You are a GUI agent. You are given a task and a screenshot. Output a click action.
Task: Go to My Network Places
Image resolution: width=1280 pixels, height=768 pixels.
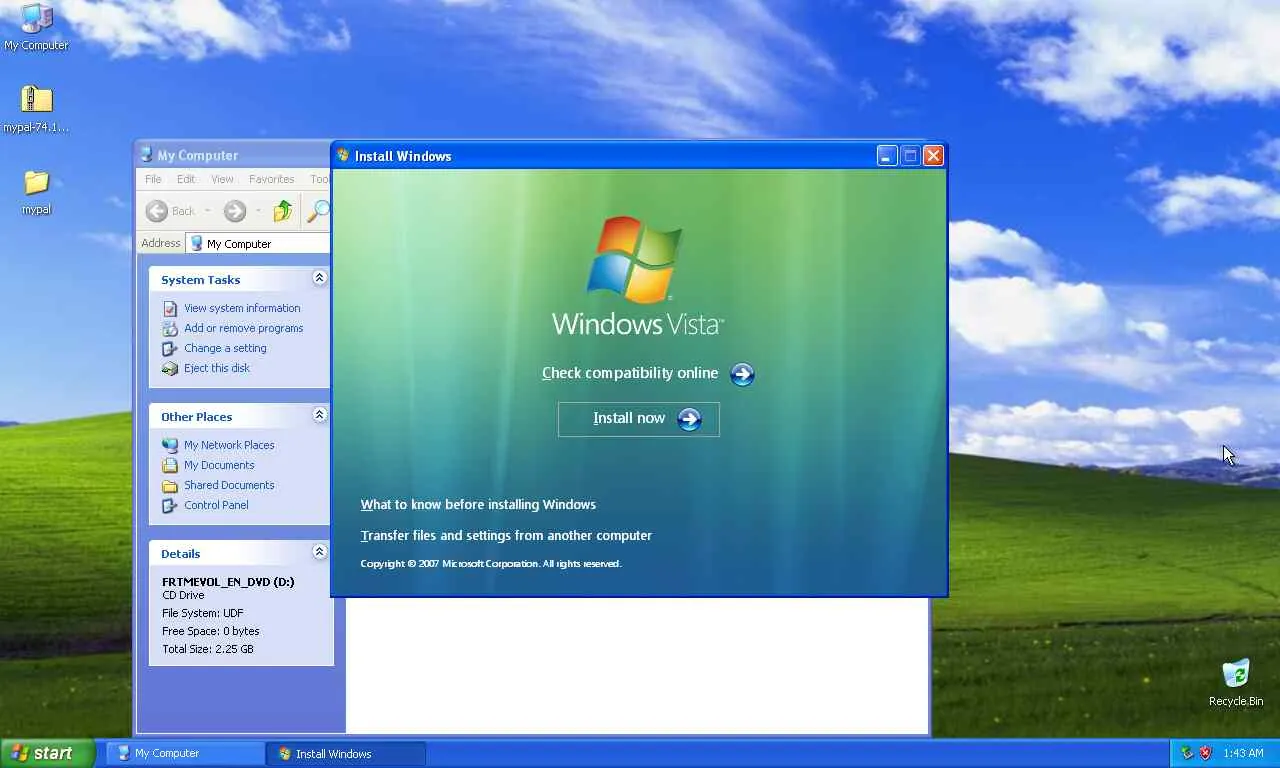click(229, 445)
